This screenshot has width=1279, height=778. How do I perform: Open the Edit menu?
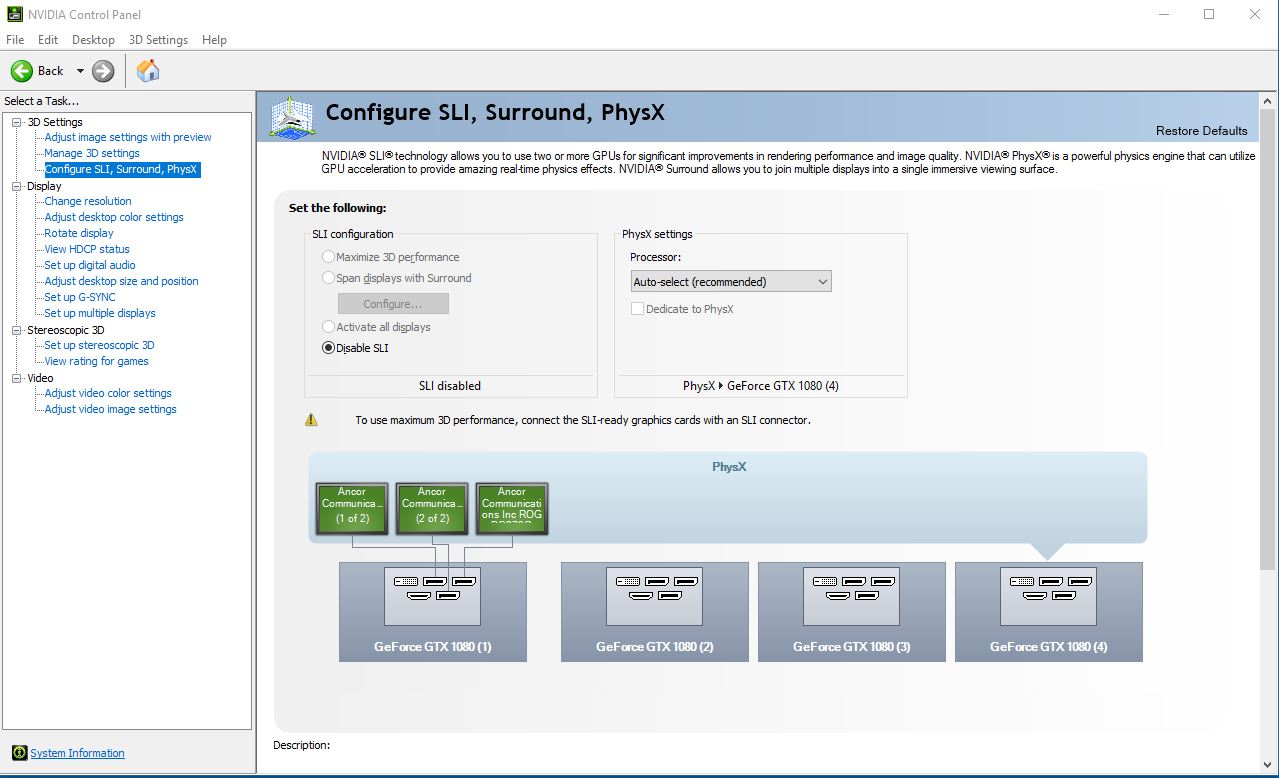[48, 40]
